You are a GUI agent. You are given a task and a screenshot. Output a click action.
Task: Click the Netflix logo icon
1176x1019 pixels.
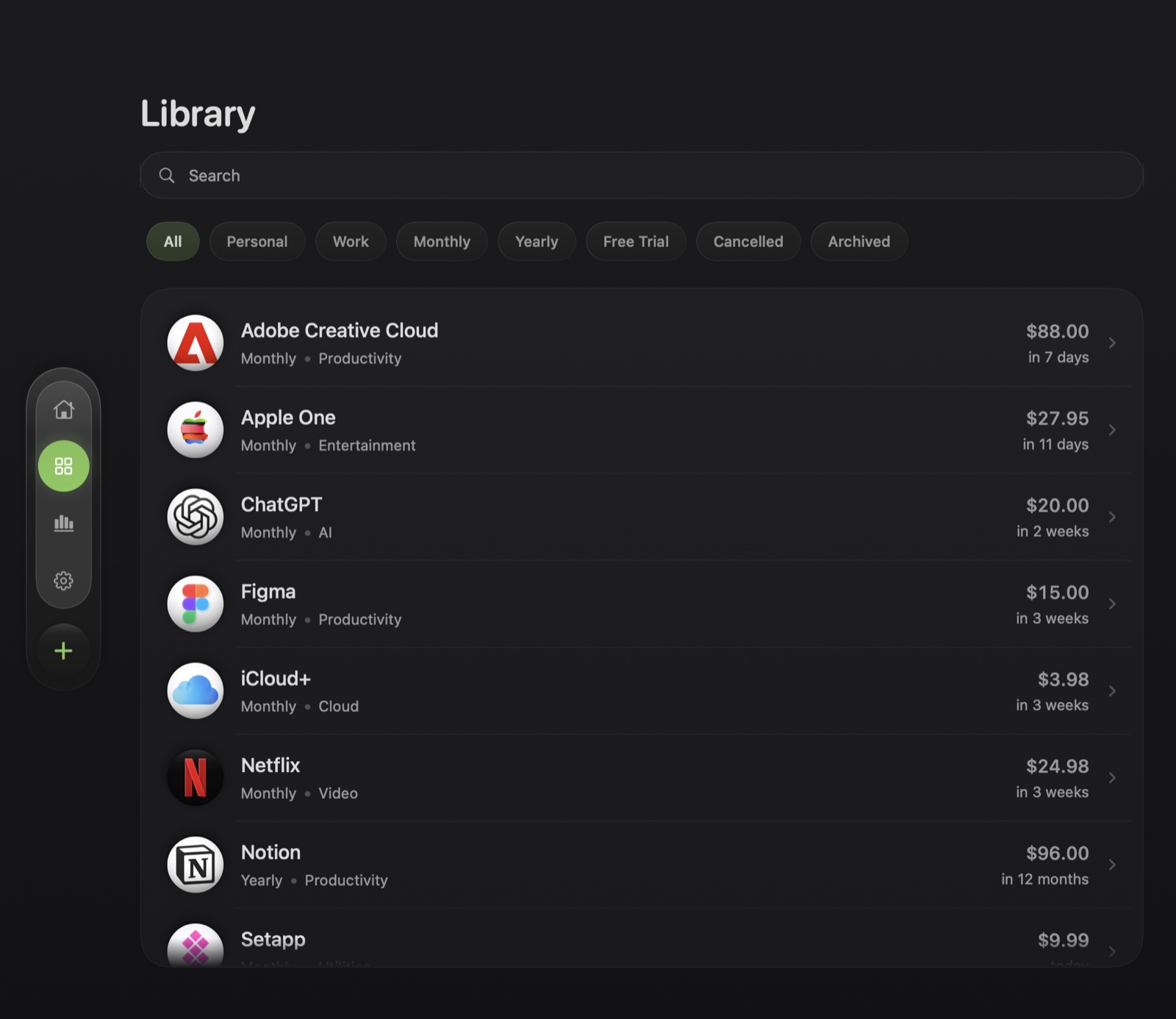pyautogui.click(x=196, y=778)
